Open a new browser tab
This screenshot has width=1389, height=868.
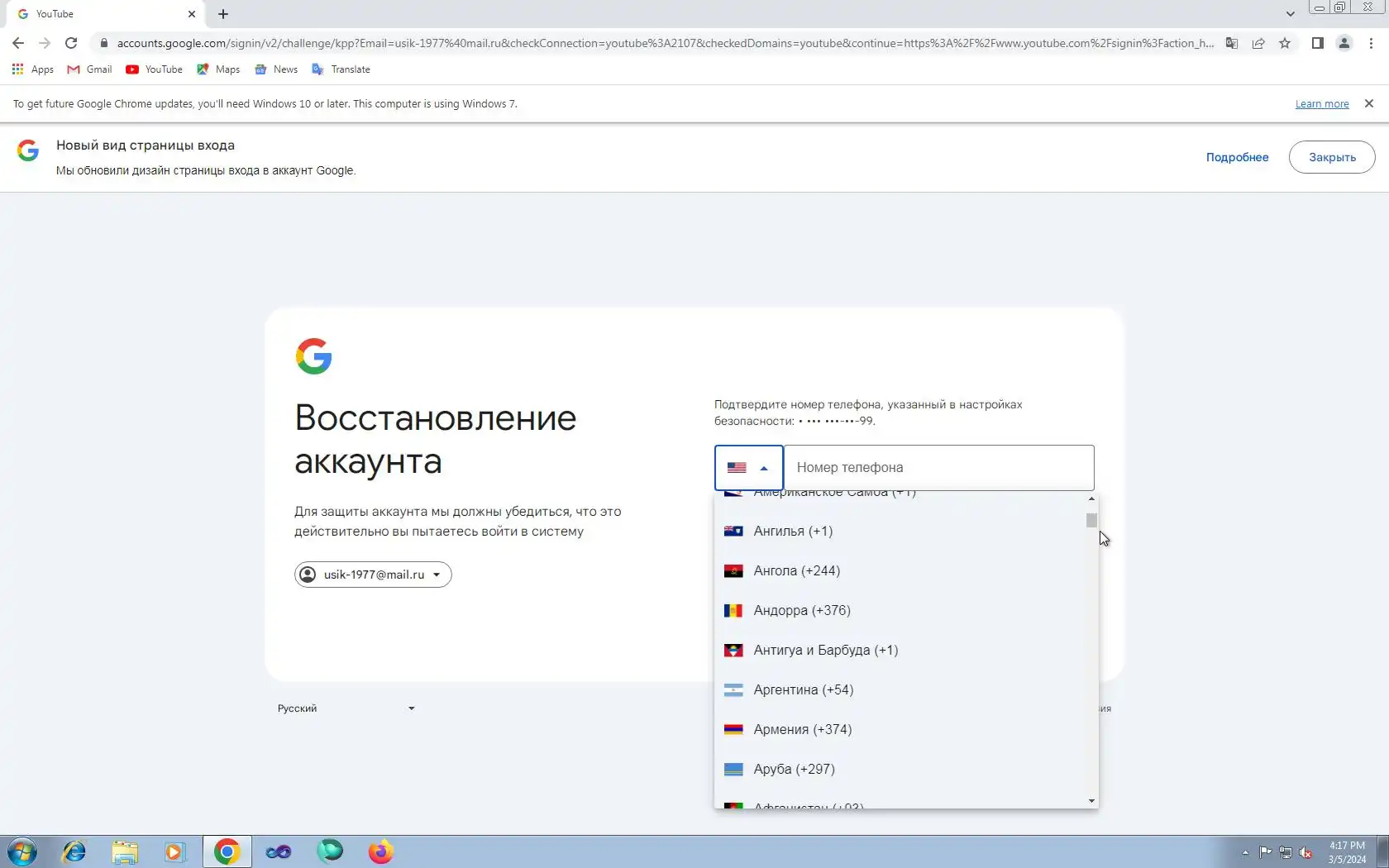pos(223,14)
